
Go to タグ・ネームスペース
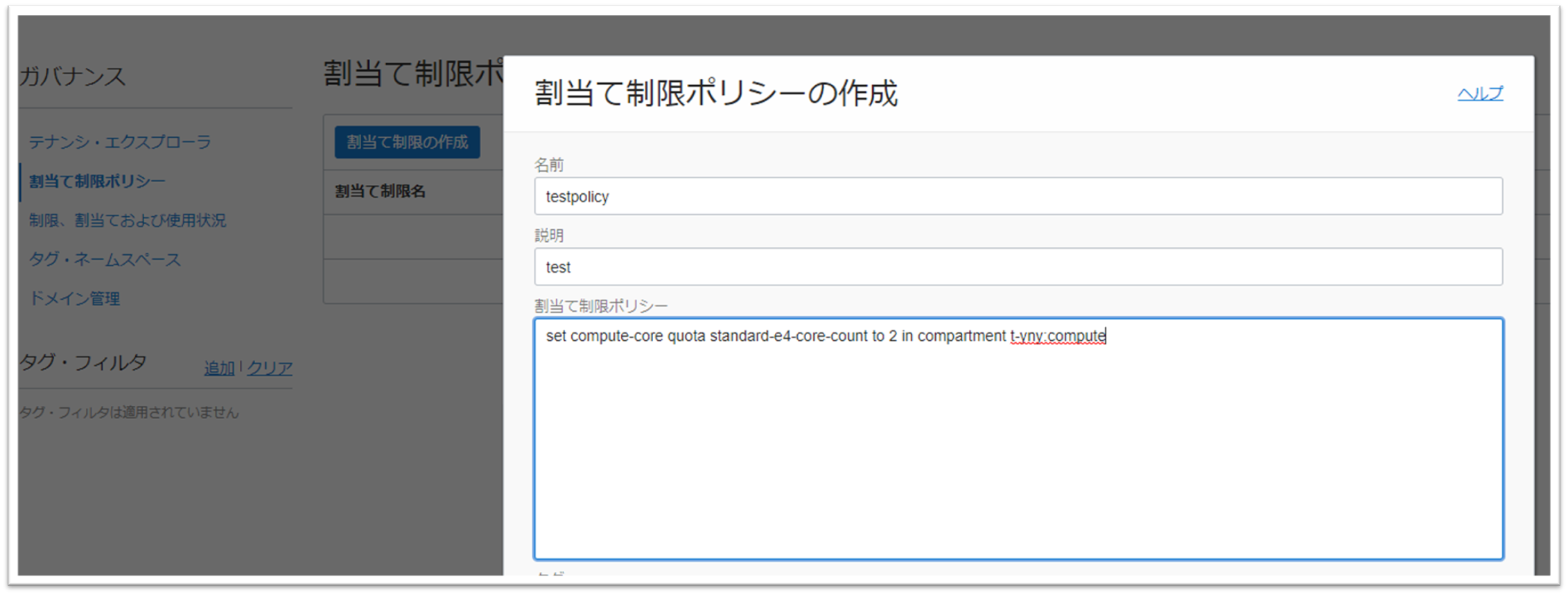(105, 260)
